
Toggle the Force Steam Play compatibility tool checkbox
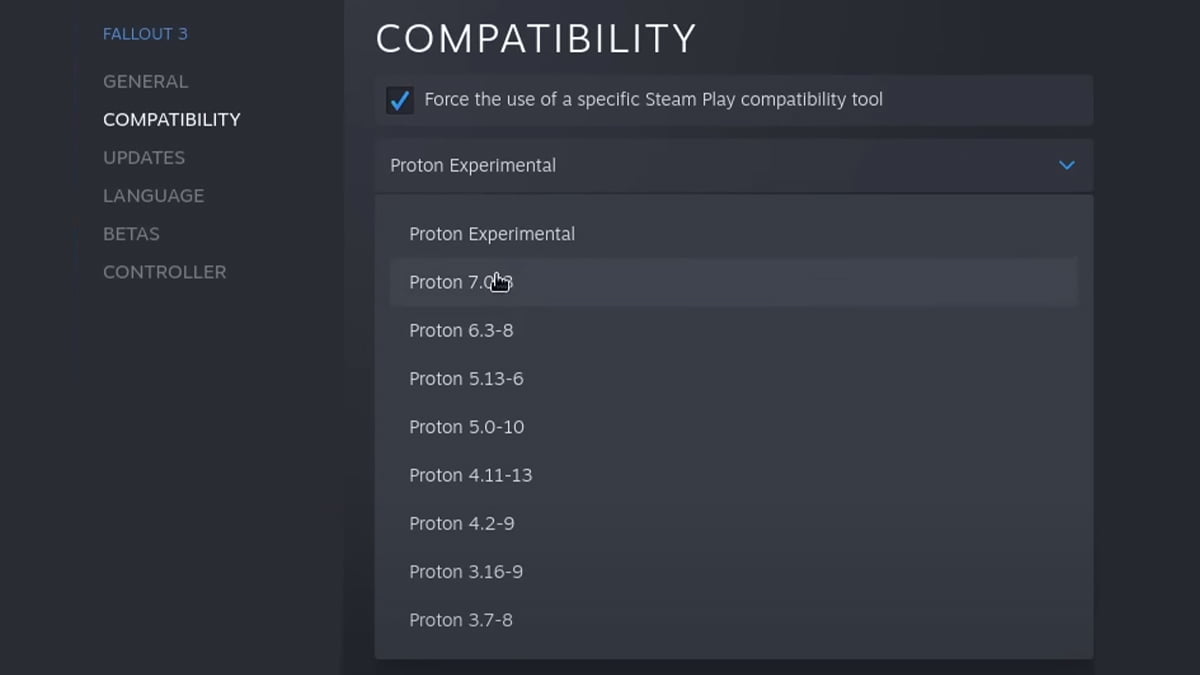click(400, 100)
